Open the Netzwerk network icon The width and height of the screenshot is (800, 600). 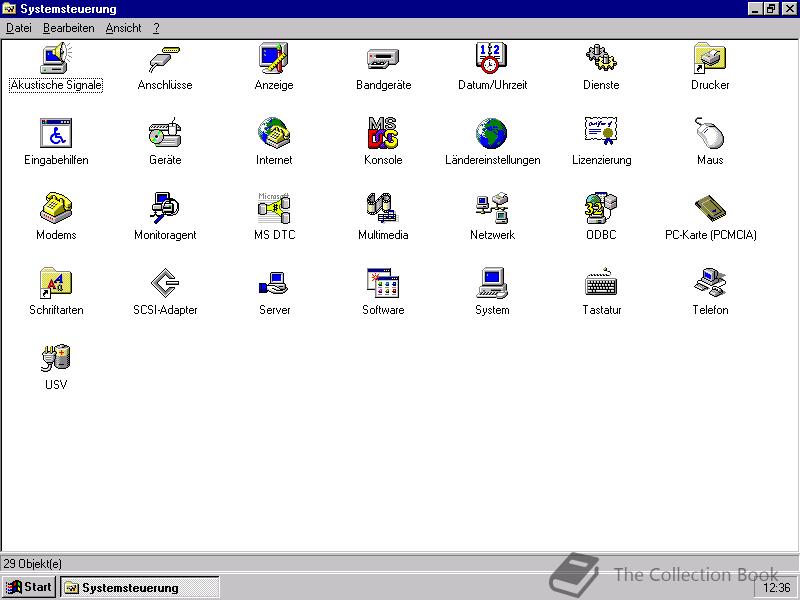pos(492,208)
